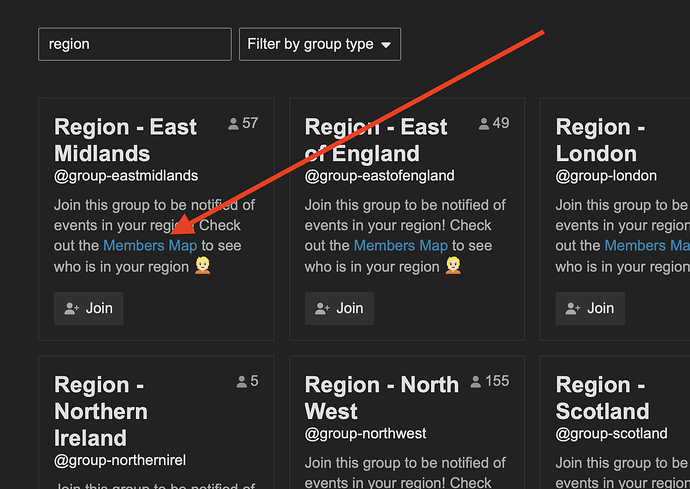Click the search field containing "region"

135,44
